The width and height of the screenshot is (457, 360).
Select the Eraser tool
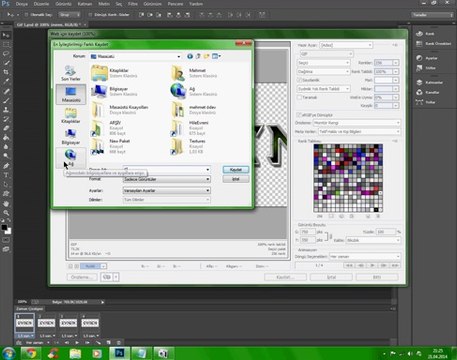pyautogui.click(x=6, y=128)
